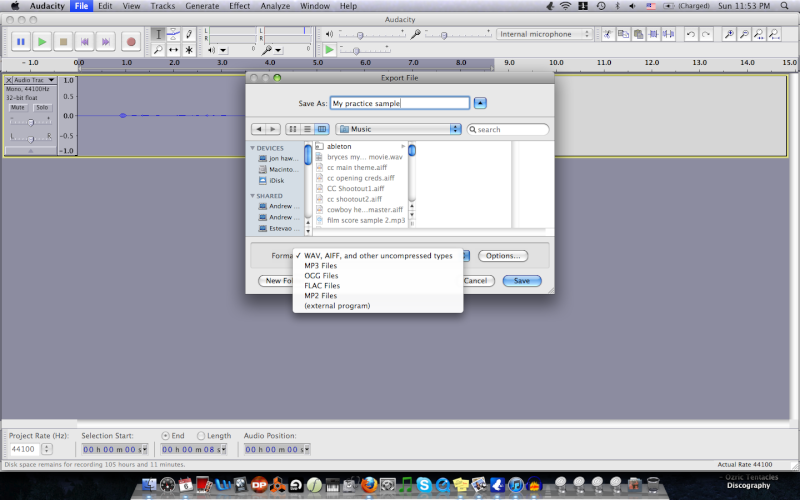Skip to start of track
800x500 pixels.
click(85, 42)
